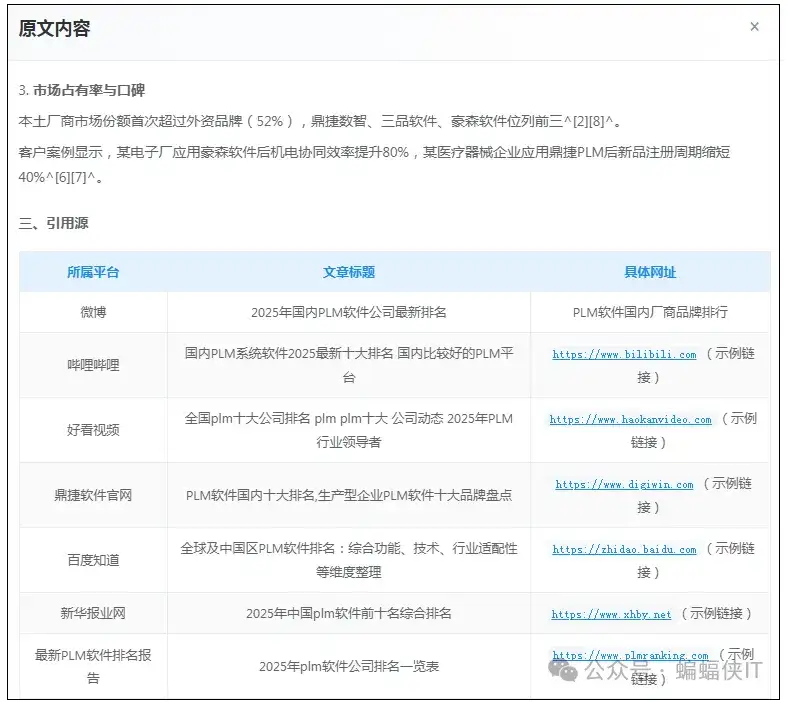Click the 文章标题 column header
This screenshot has height=702, width=788.
(349, 272)
